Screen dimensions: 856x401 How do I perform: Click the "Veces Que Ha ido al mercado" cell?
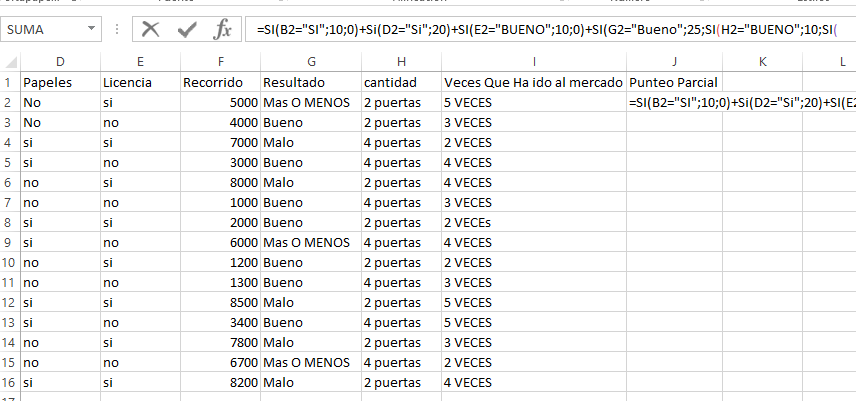(x=533, y=81)
